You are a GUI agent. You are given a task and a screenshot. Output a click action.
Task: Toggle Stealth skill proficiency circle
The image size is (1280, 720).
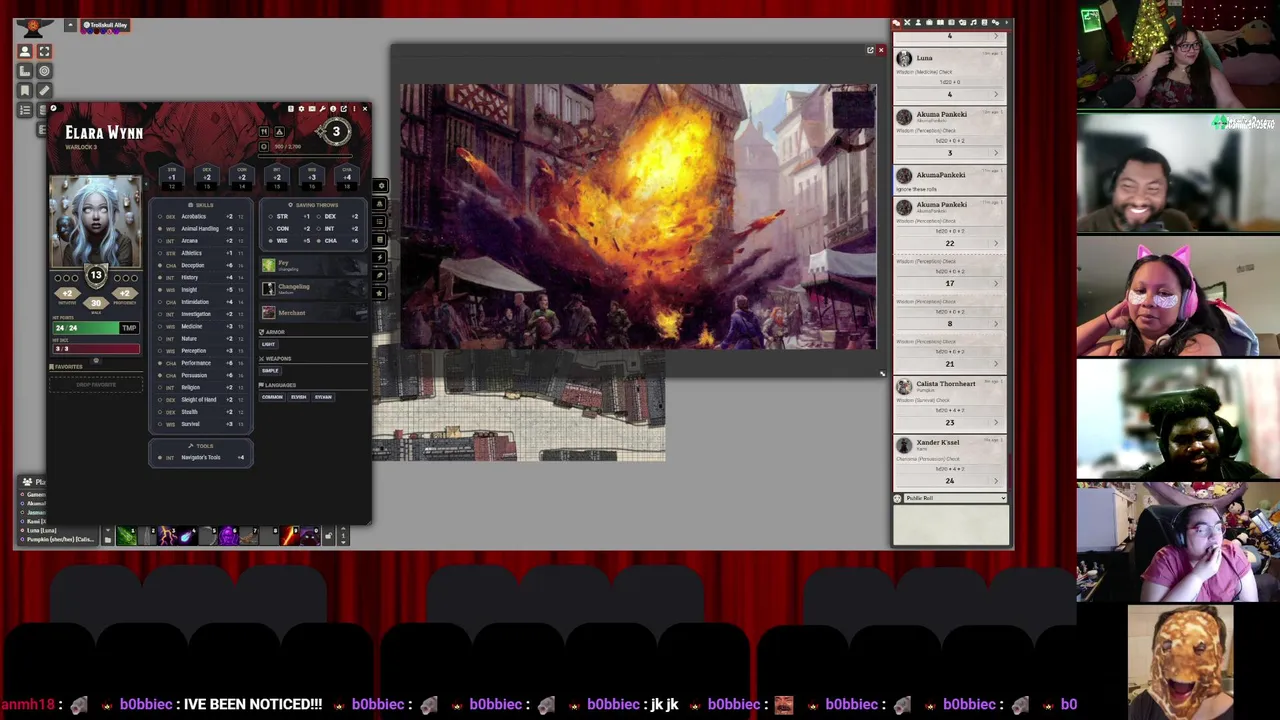[160, 412]
